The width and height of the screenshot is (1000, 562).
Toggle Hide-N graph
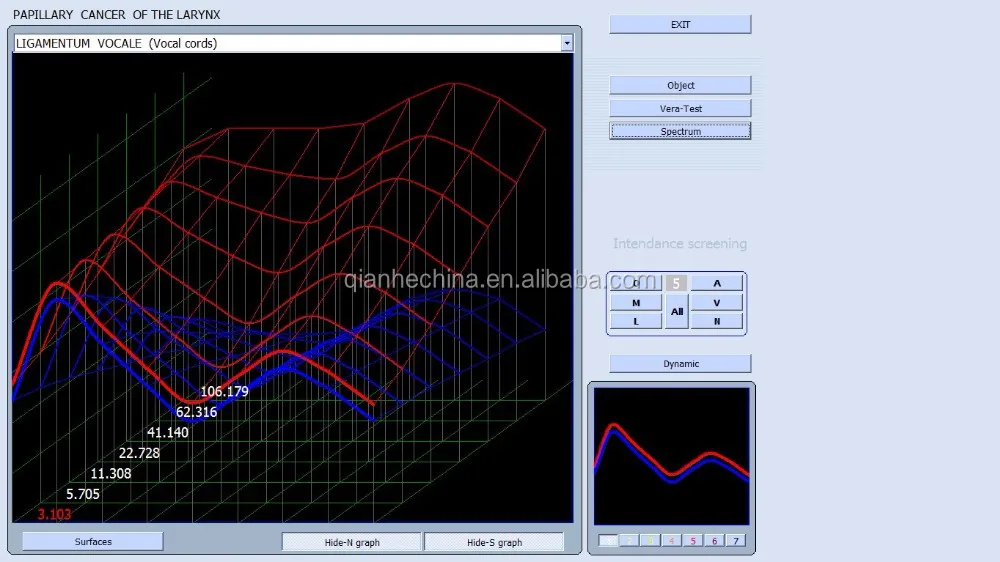352,542
